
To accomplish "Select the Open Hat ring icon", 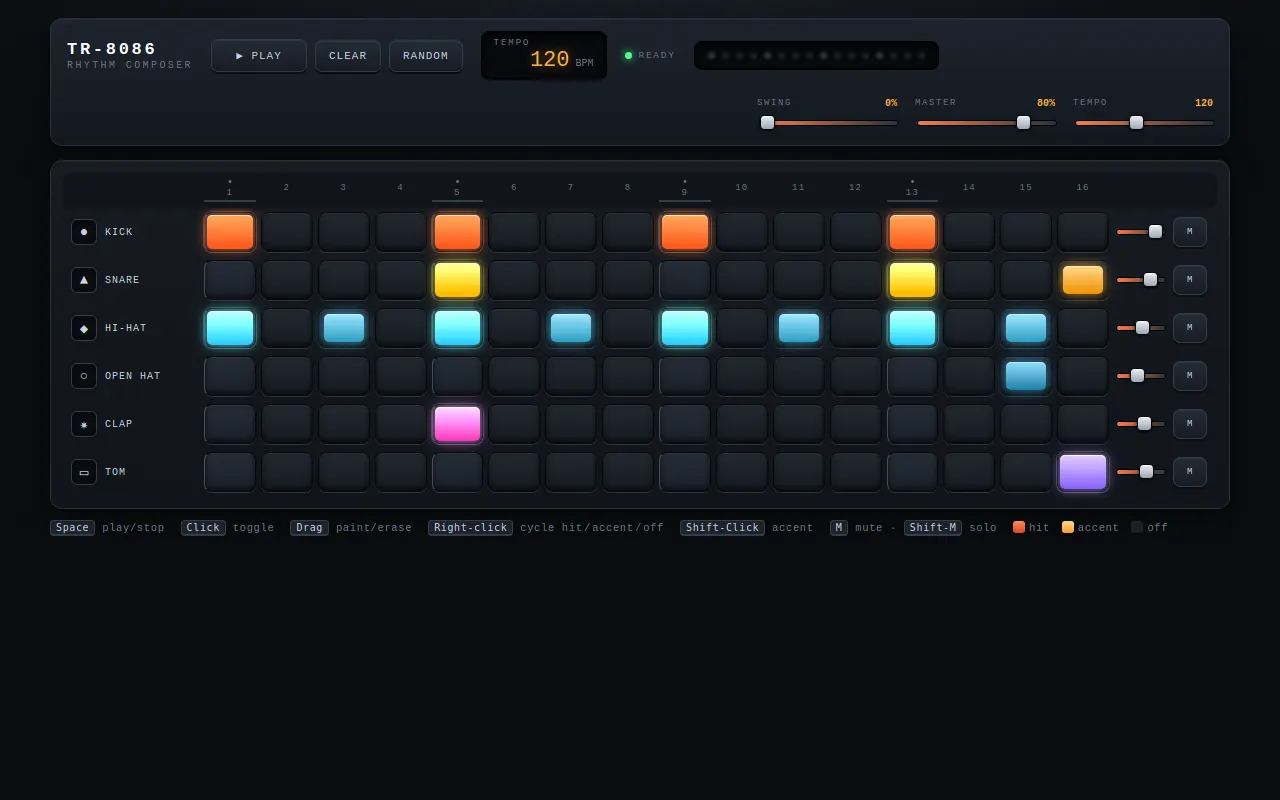I will point(84,376).
